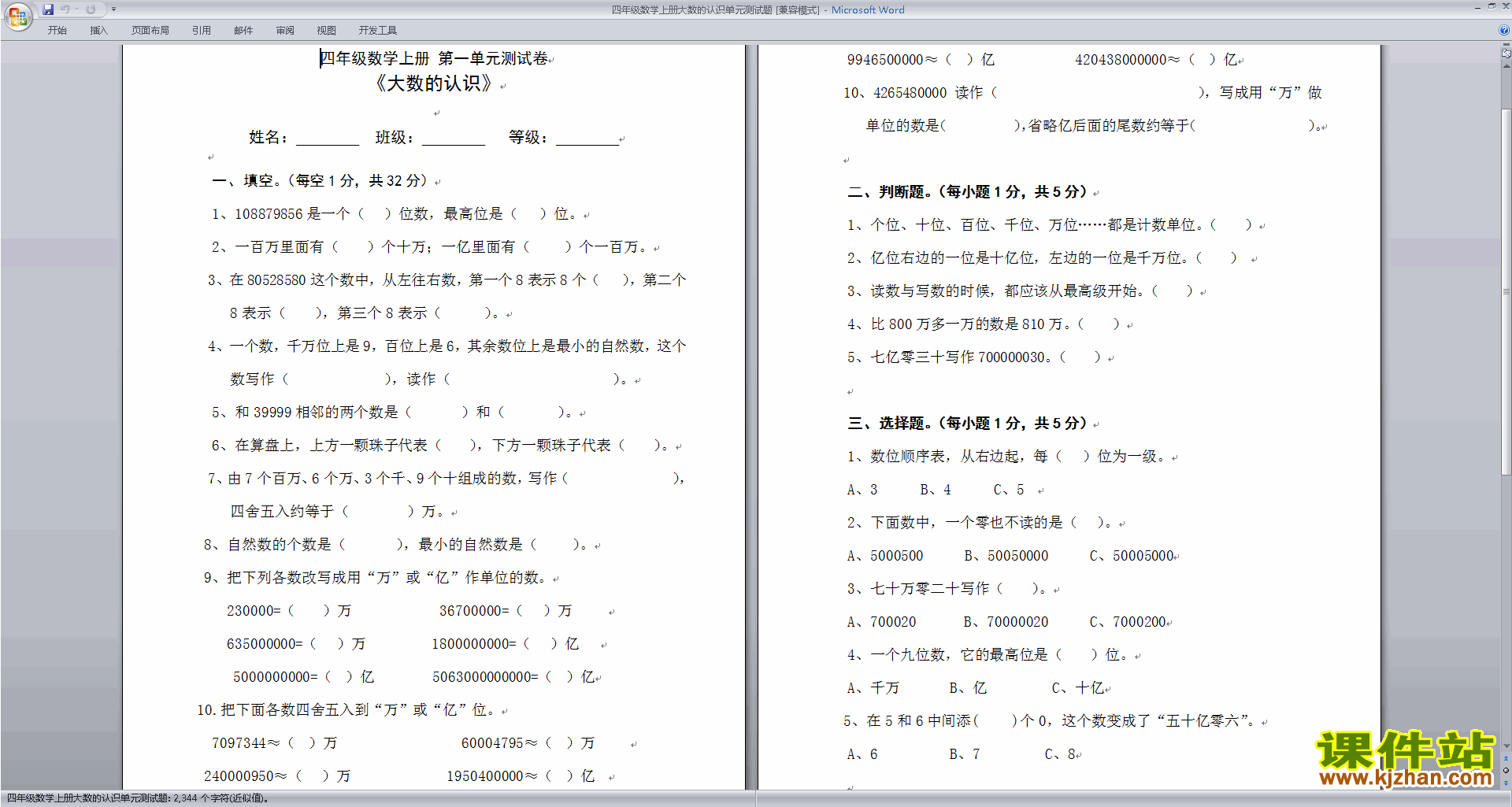Switch to the 页面布局 ribbon tab
Image resolution: width=1512 pixels, height=807 pixels.
[150, 31]
